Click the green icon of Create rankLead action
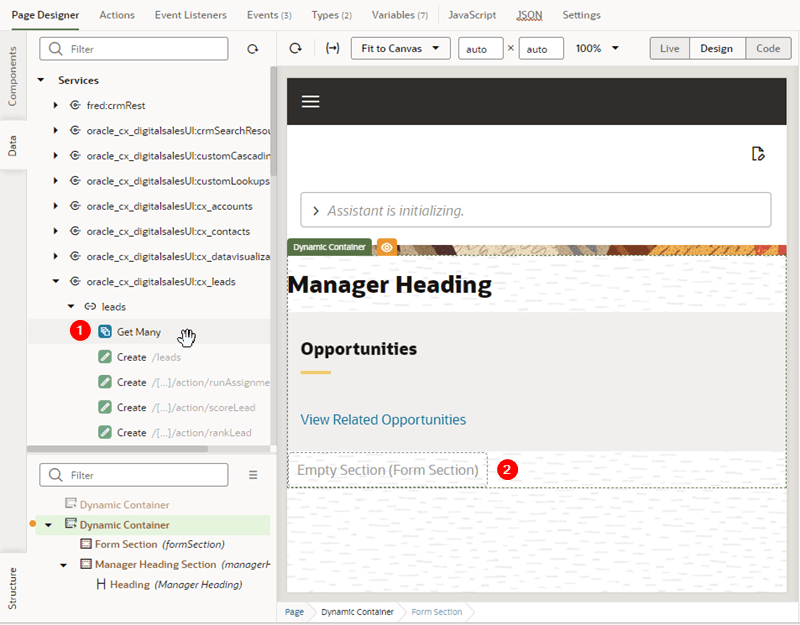The image size is (800, 625). 105,432
